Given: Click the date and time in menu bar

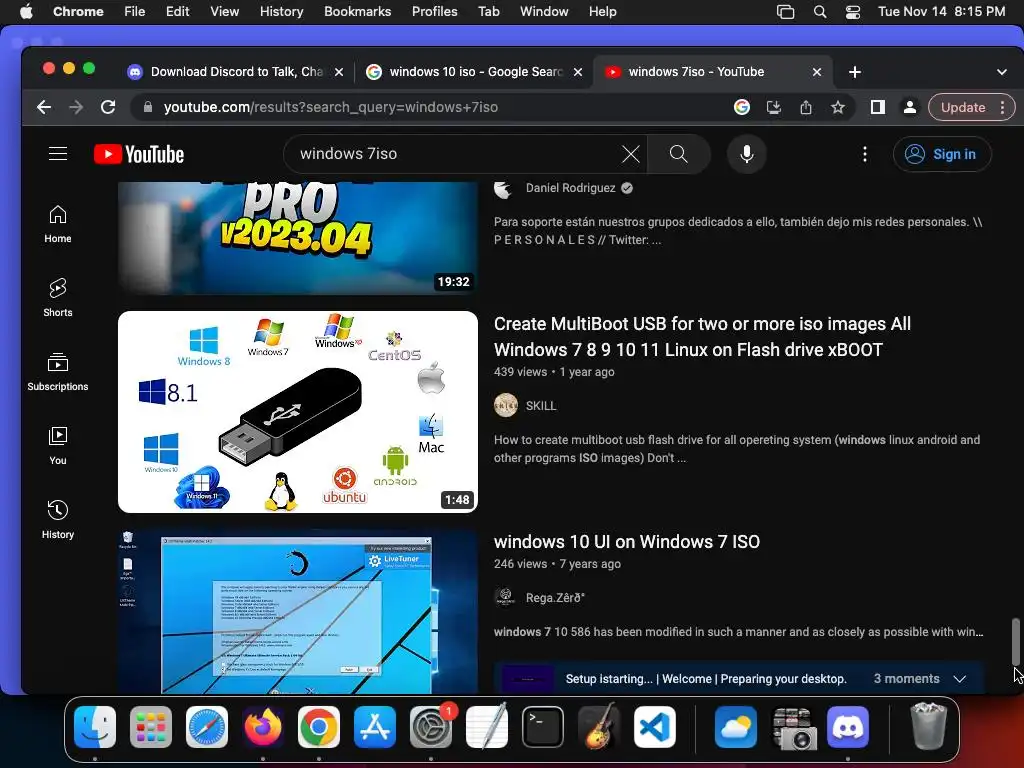Looking at the screenshot, I should click(x=941, y=12).
